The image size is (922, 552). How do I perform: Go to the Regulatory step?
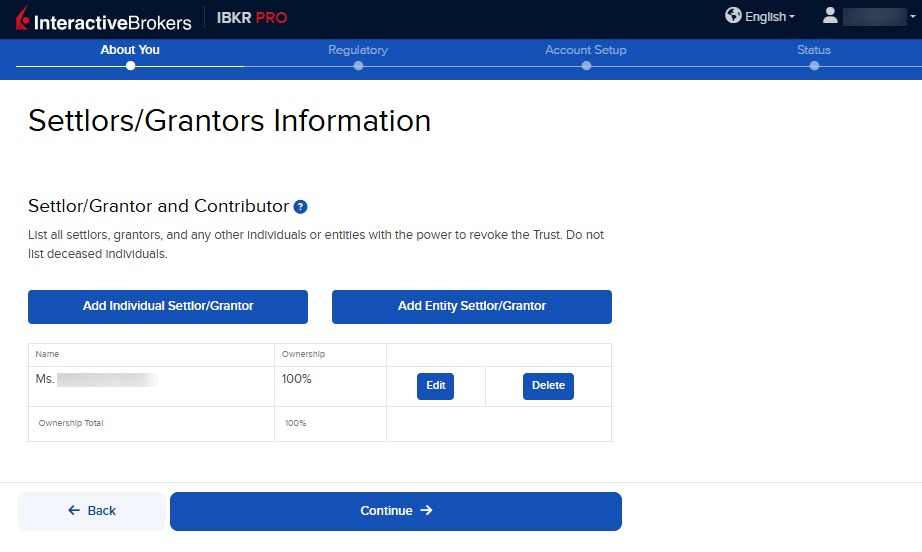pos(358,50)
